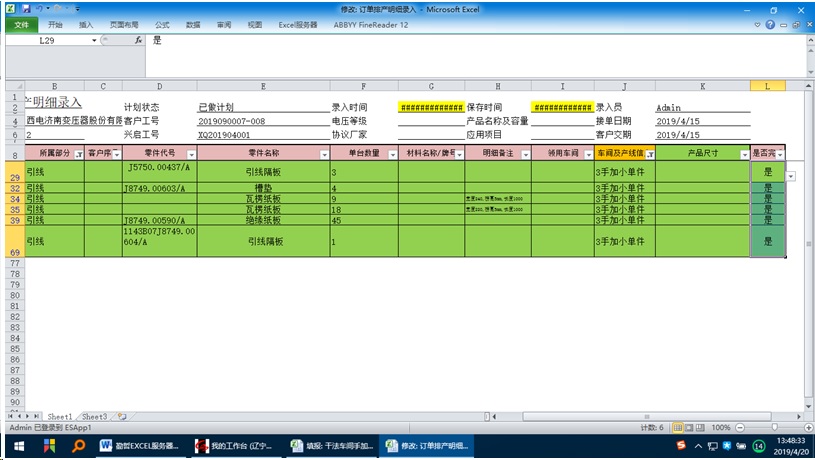The width and height of the screenshot is (815, 460).
Task: Click the insert function fx icon
Action: pyautogui.click(x=138, y=41)
